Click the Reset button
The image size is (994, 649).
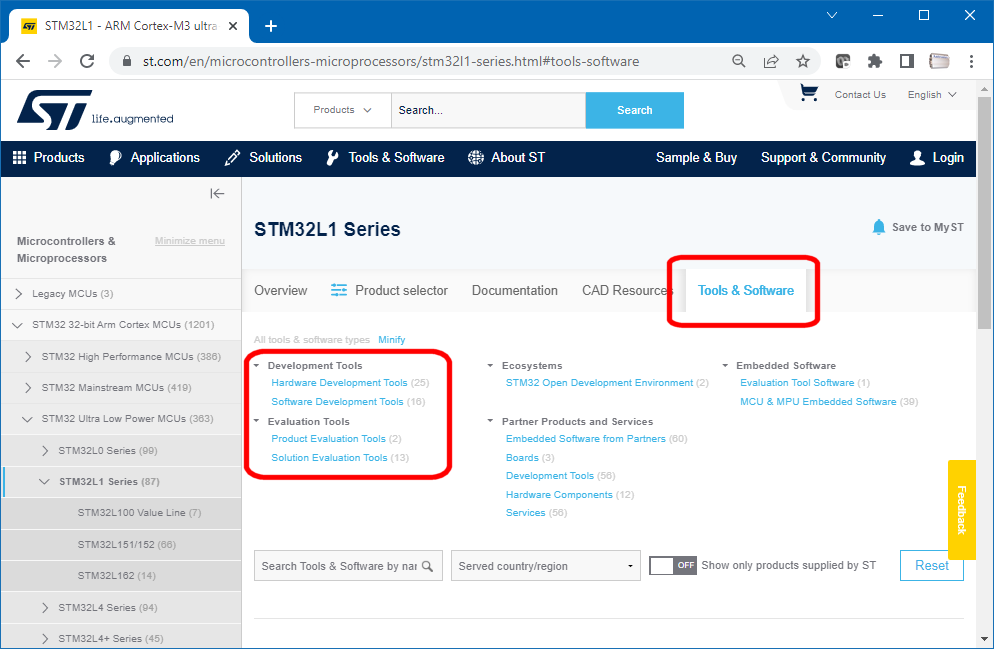tap(931, 565)
